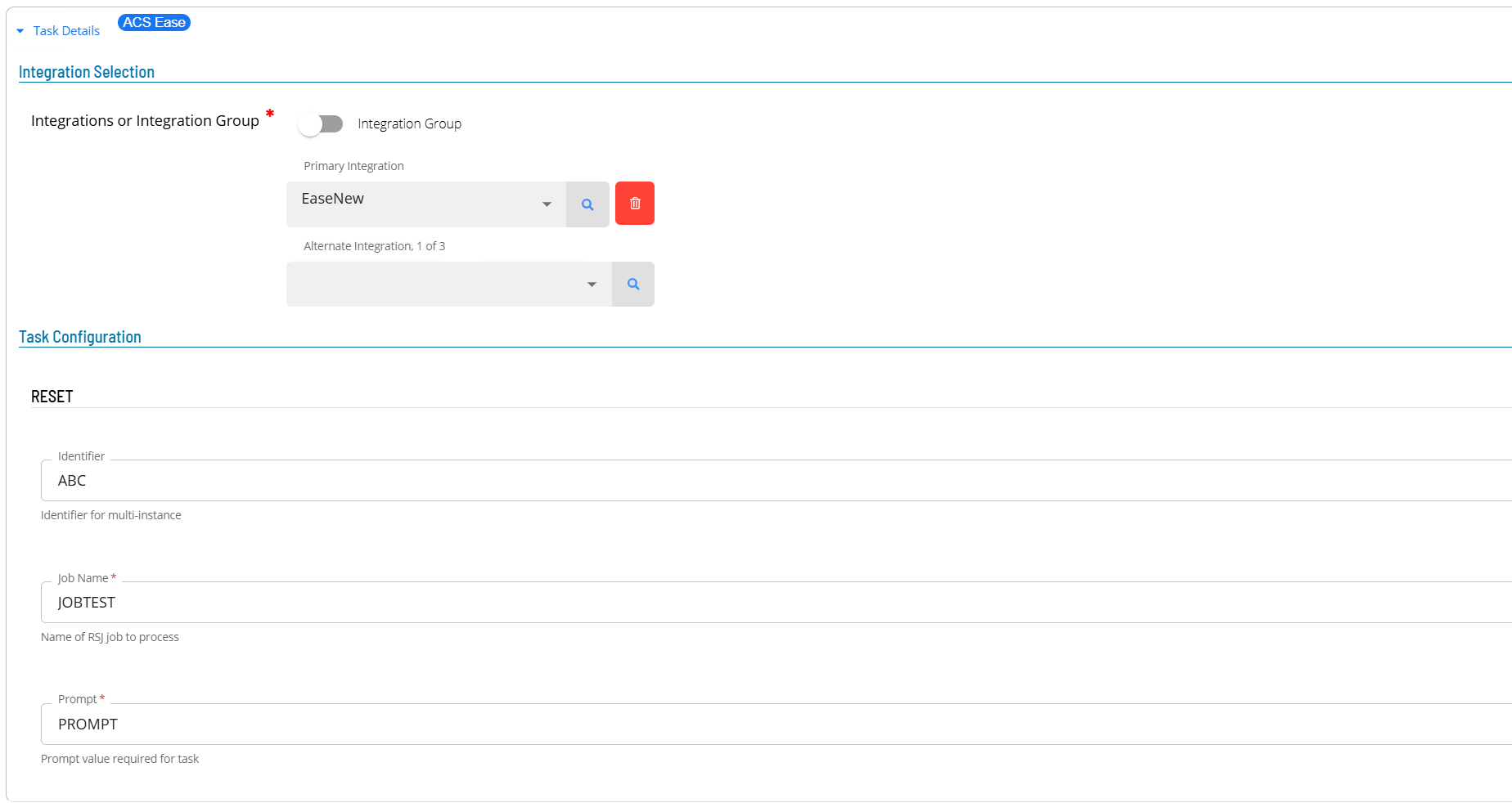Click 'Integrations or Integration Group' label

point(145,121)
